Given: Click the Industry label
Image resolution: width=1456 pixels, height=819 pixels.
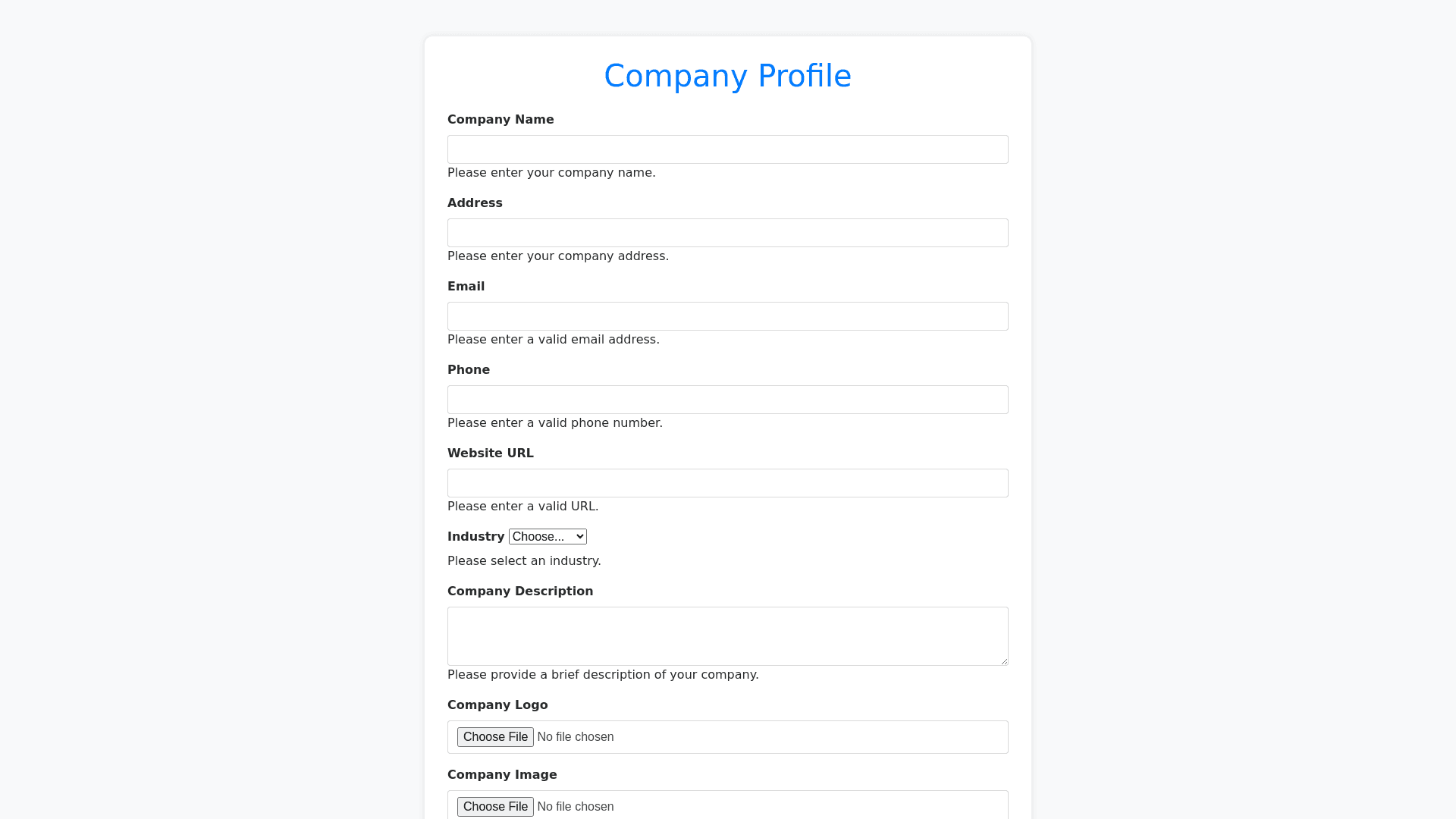Looking at the screenshot, I should pos(475,537).
